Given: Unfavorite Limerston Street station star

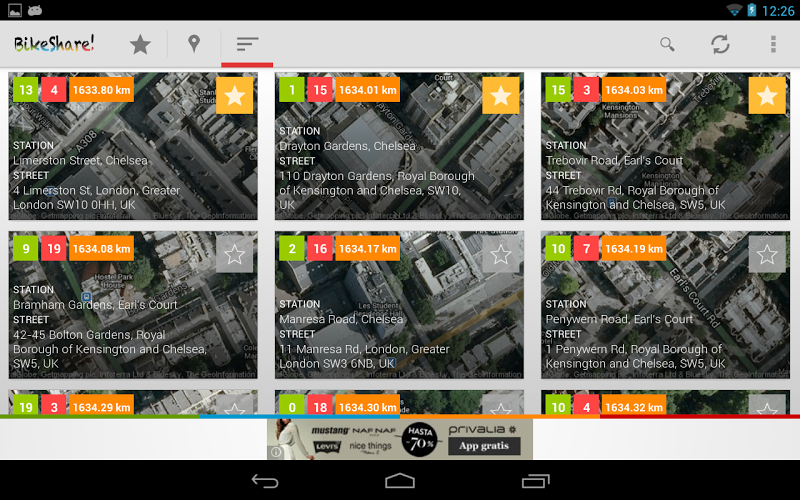Looking at the screenshot, I should coord(235,95).
